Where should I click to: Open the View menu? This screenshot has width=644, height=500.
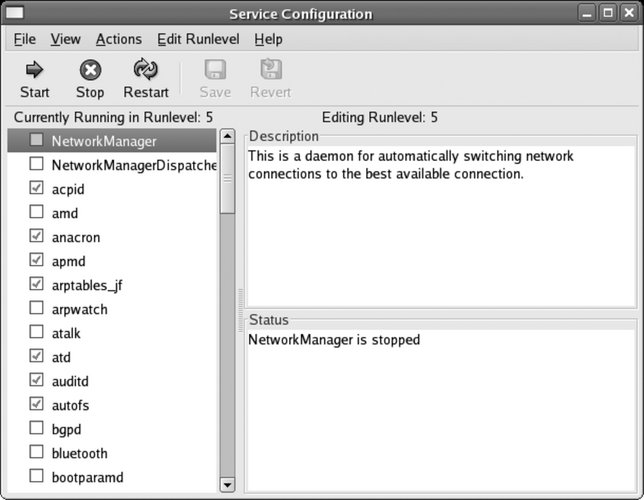pyautogui.click(x=65, y=39)
